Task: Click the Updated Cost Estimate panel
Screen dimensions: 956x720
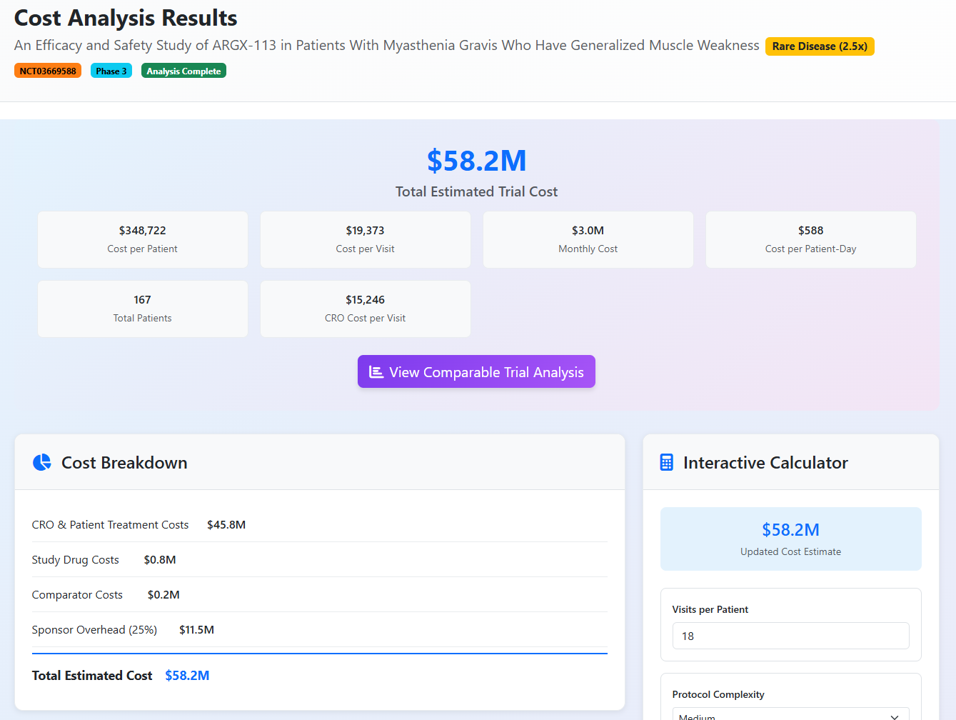Action: (x=790, y=538)
